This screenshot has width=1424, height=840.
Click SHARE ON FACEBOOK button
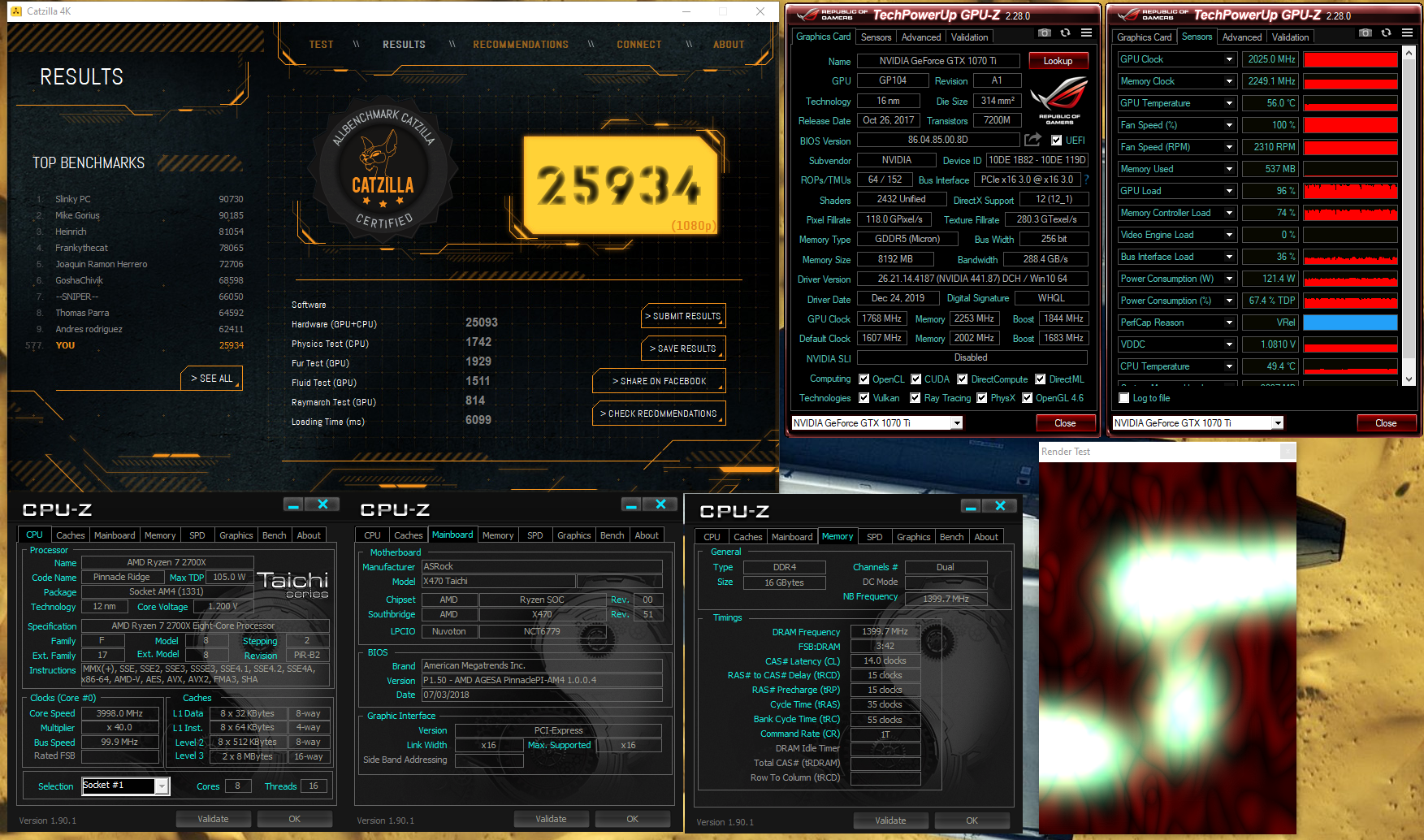pyautogui.click(x=659, y=381)
